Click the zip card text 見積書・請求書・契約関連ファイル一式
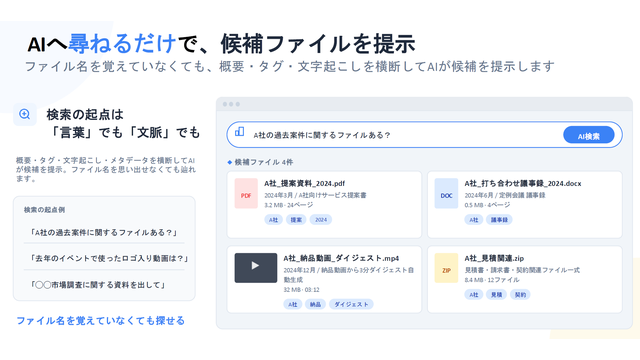 pos(522,270)
